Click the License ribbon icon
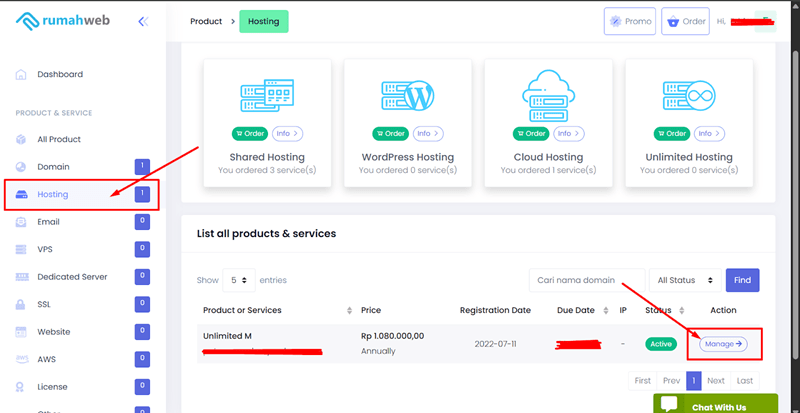The width and height of the screenshot is (800, 413). coord(21,387)
